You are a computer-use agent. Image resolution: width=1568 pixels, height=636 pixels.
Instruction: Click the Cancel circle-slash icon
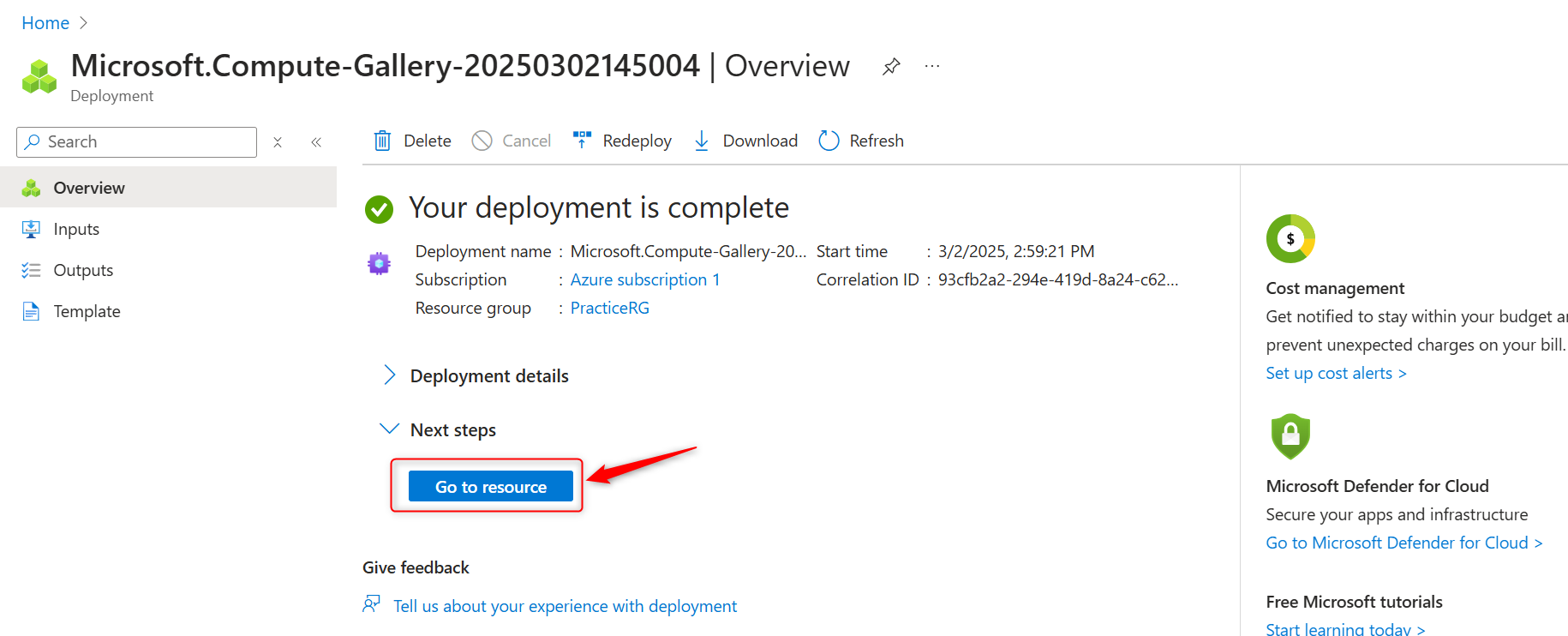pyautogui.click(x=482, y=141)
